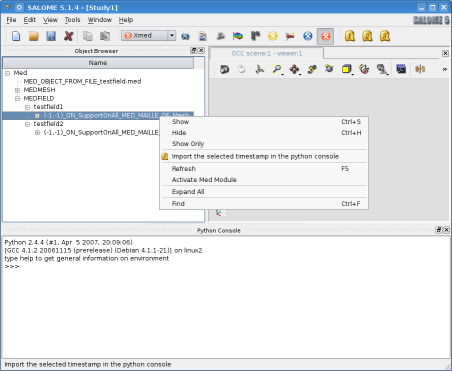Click the yellow button numbered 3

click(385, 36)
